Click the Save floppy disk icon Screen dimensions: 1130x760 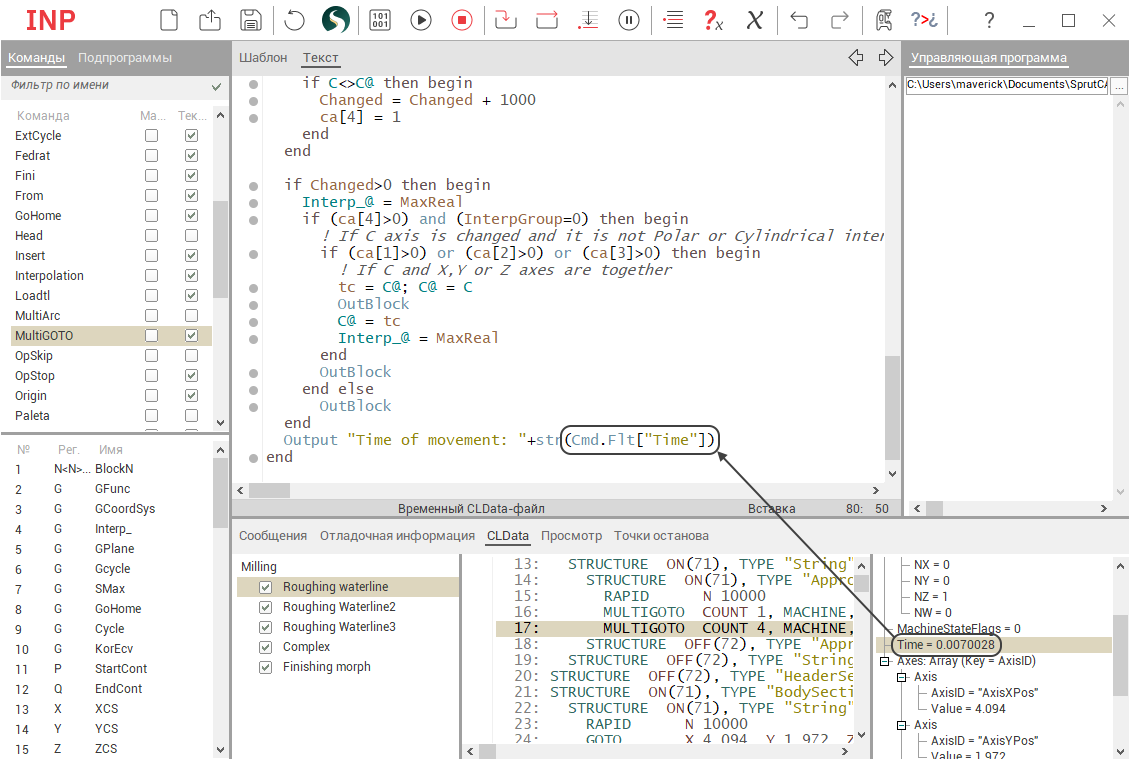[x=251, y=20]
